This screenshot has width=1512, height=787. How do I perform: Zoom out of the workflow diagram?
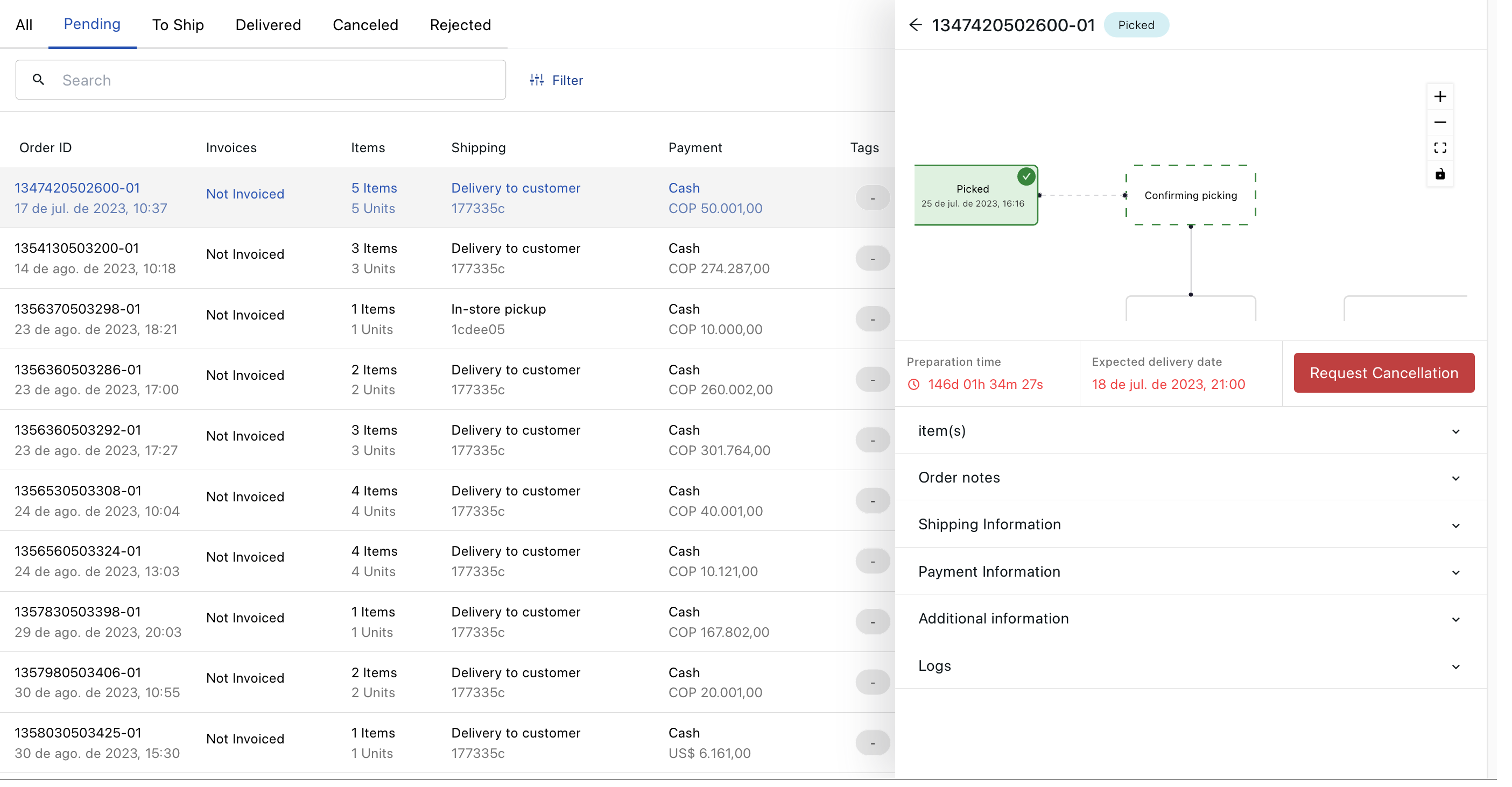pyautogui.click(x=1440, y=123)
